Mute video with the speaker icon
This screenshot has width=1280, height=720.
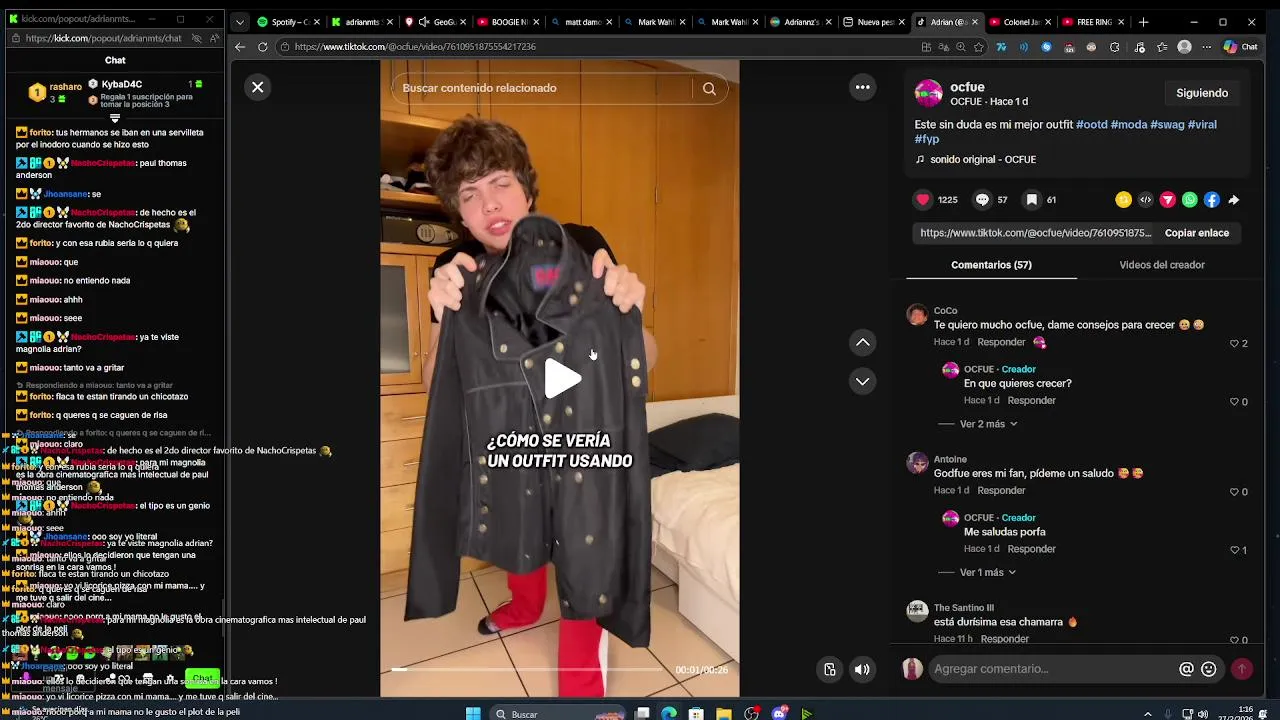coord(862,669)
